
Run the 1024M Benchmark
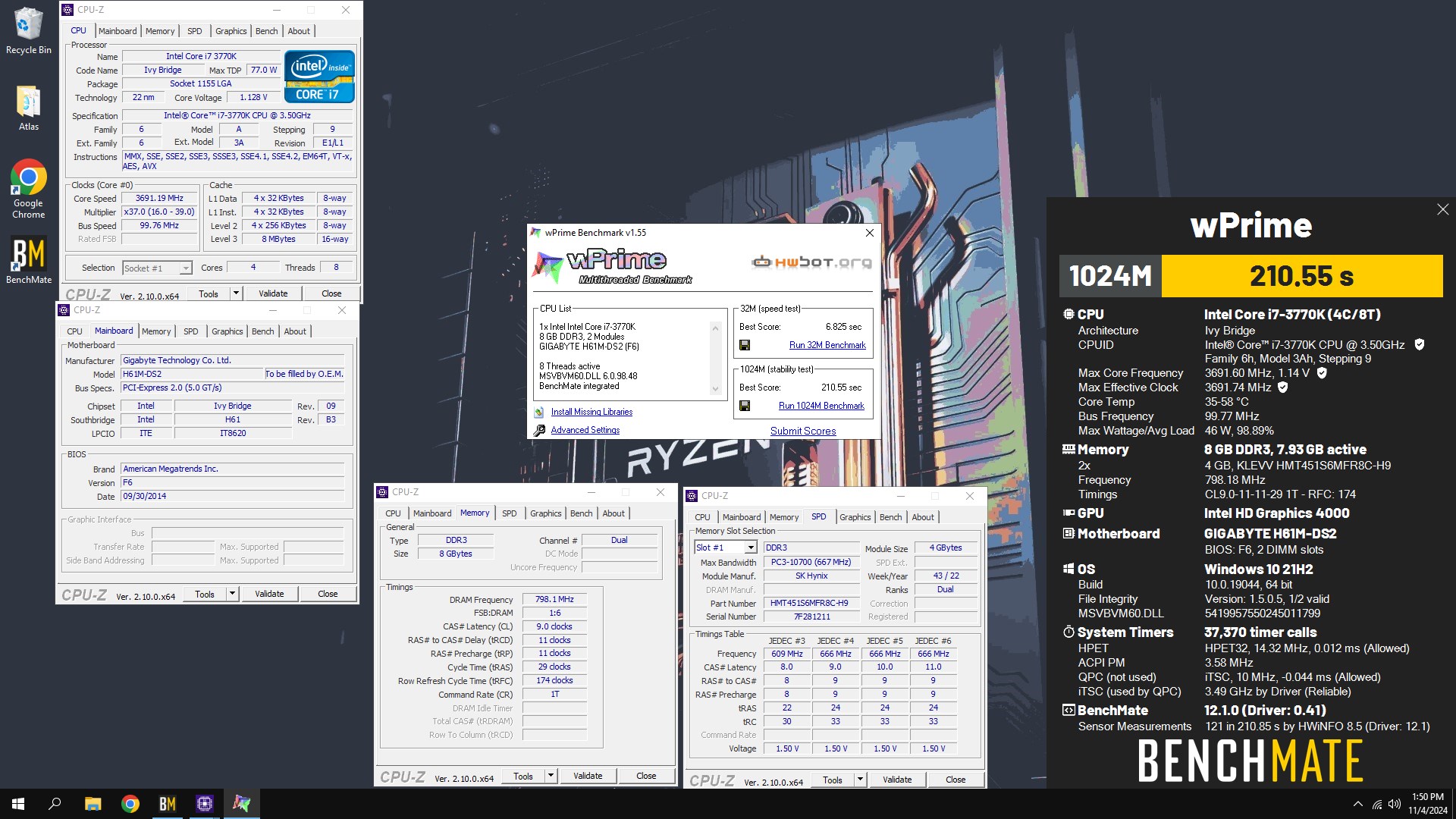821,406
